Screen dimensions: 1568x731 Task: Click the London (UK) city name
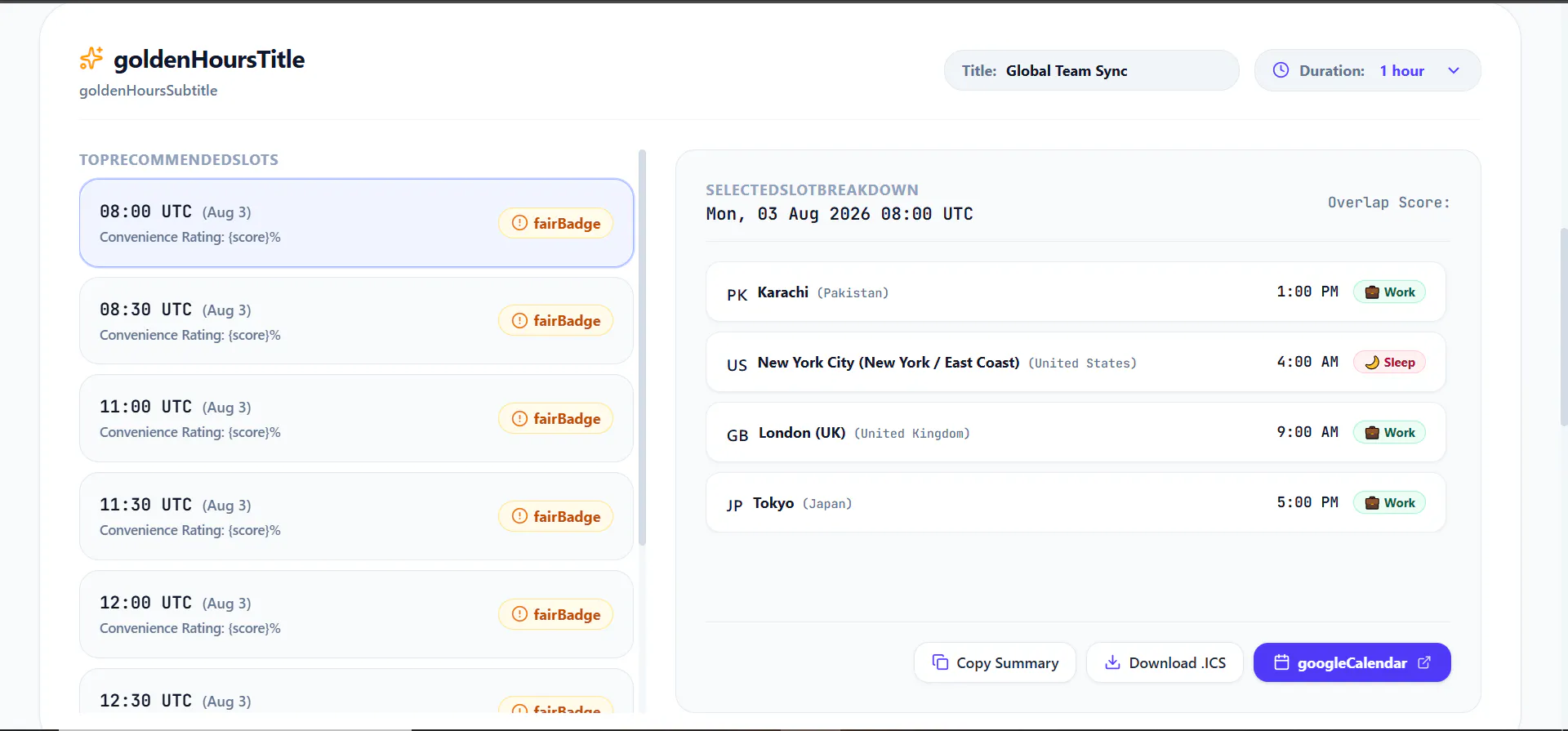[802, 433]
